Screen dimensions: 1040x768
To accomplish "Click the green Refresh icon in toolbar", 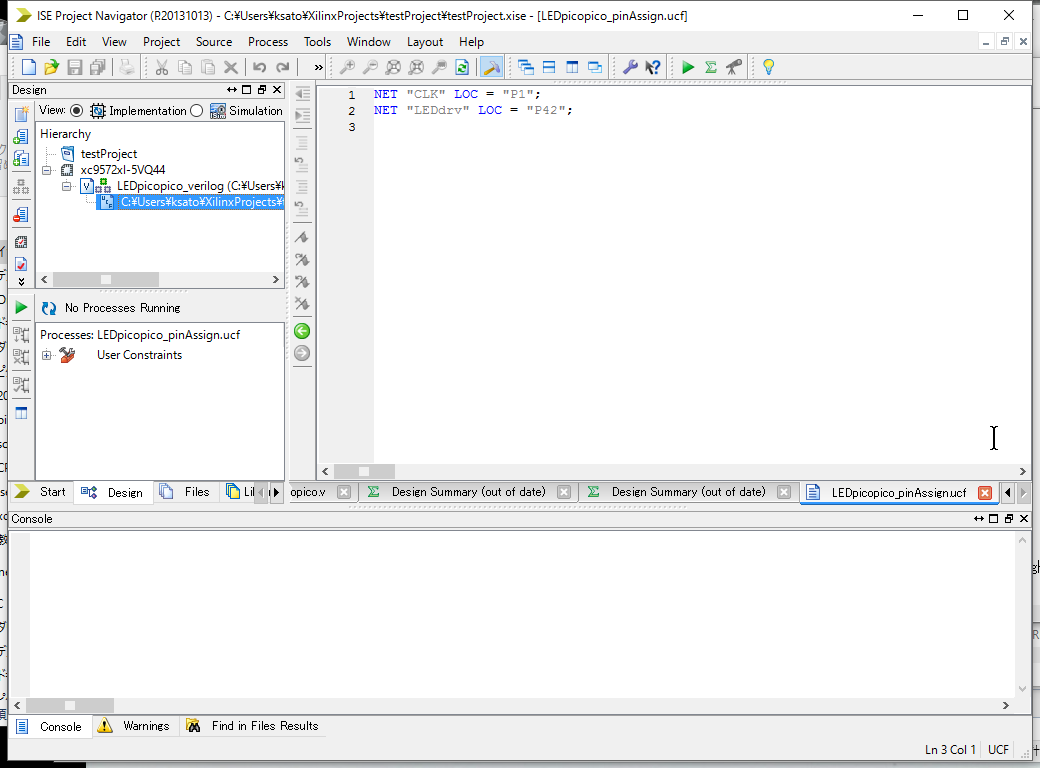I will point(462,67).
